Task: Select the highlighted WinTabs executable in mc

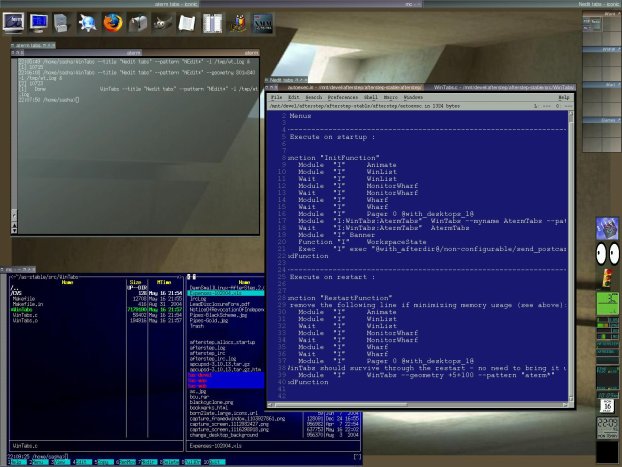Action: pyautogui.click(x=22, y=309)
